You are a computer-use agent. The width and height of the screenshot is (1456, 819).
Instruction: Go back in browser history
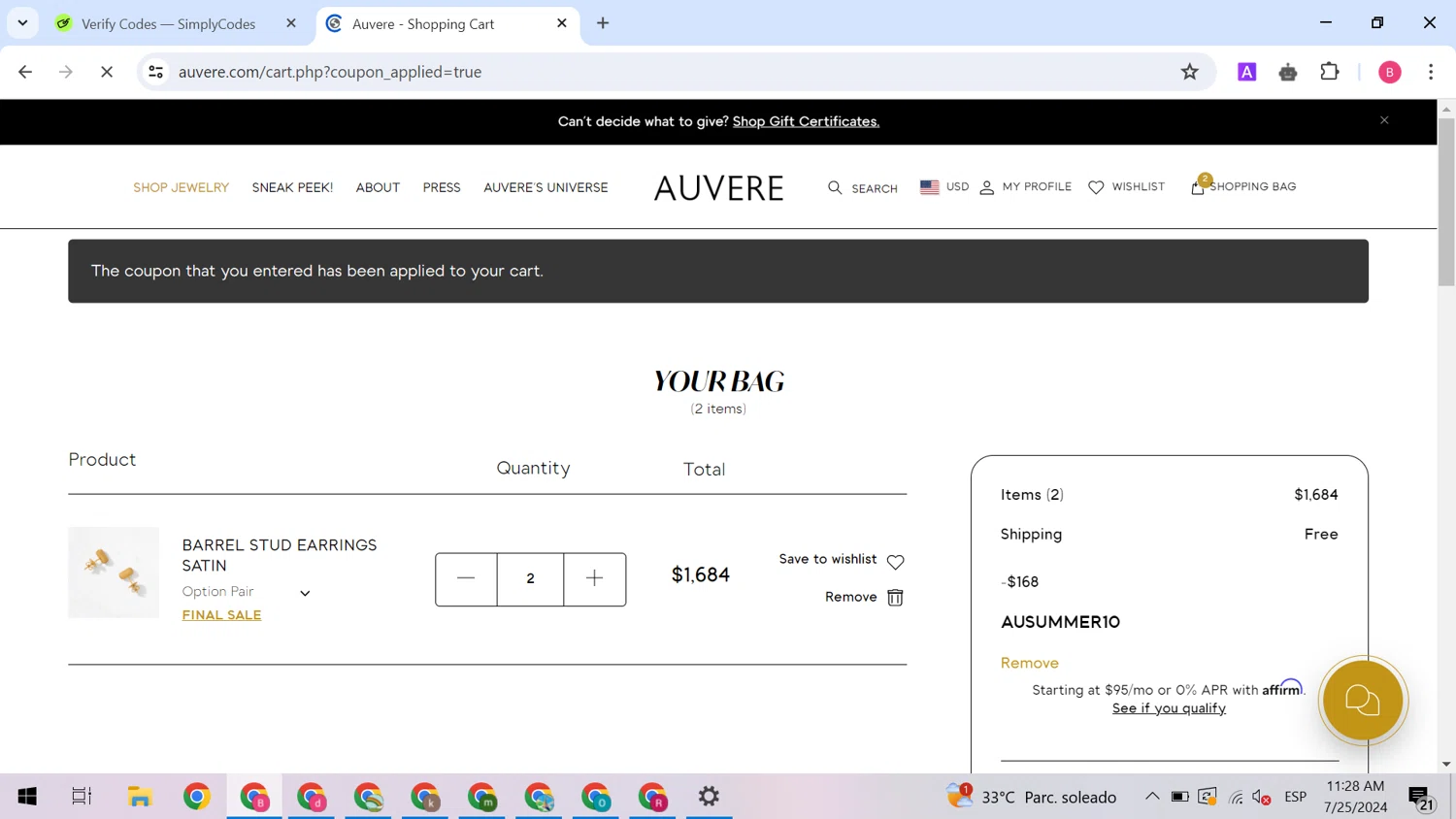coord(25,72)
